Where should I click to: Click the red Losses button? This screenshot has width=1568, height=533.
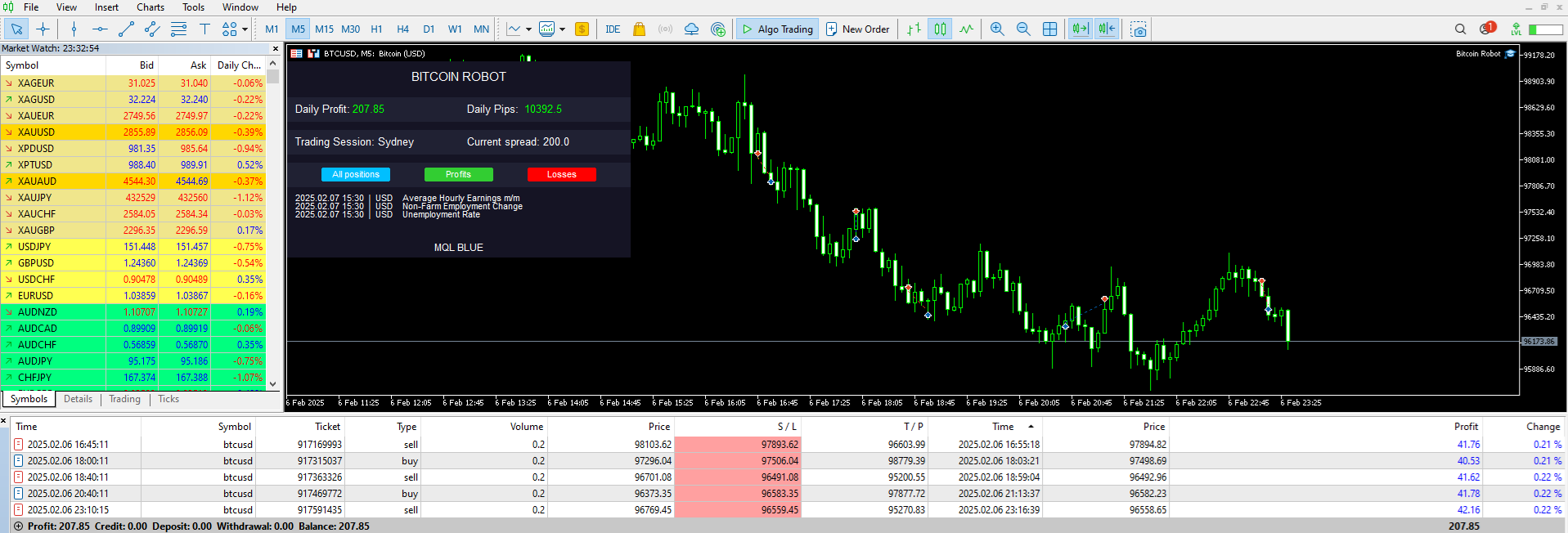562,174
